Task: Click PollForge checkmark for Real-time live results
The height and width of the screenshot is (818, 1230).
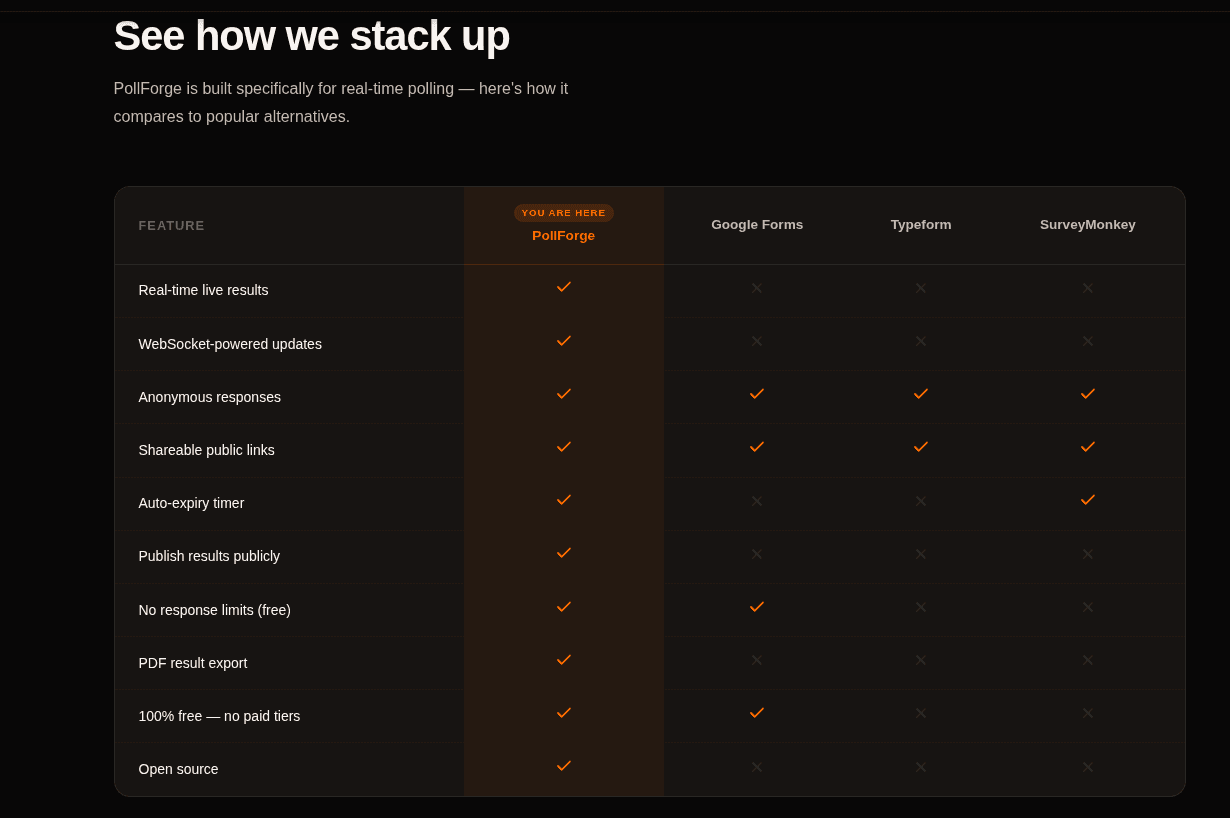Action: tap(564, 287)
